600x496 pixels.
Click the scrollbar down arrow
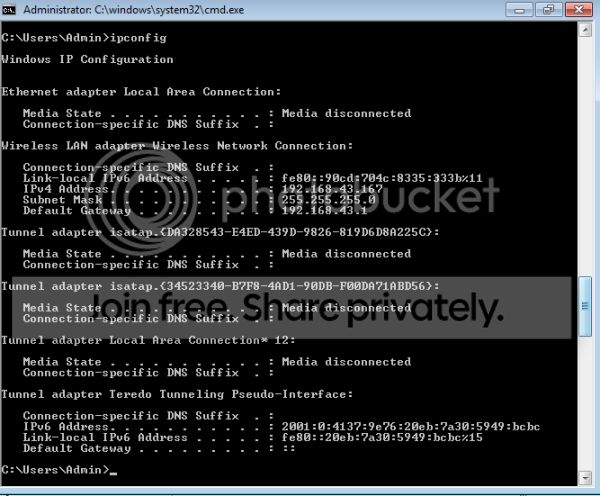tap(585, 478)
